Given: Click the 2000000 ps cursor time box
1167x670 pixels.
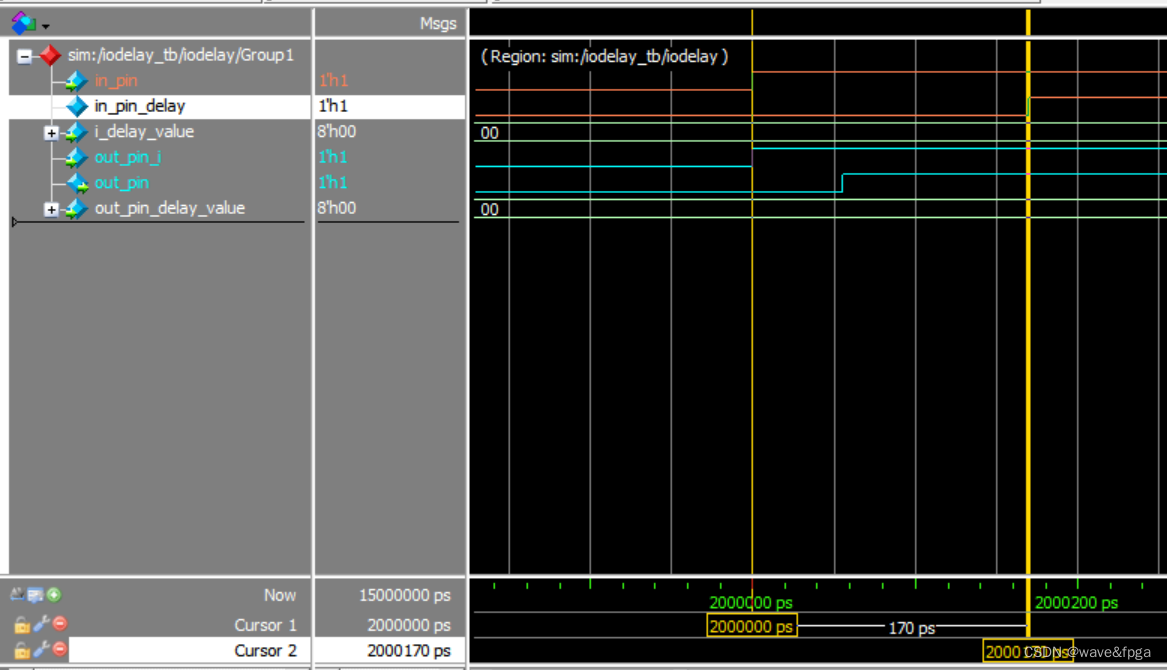Looking at the screenshot, I should pos(752,627).
